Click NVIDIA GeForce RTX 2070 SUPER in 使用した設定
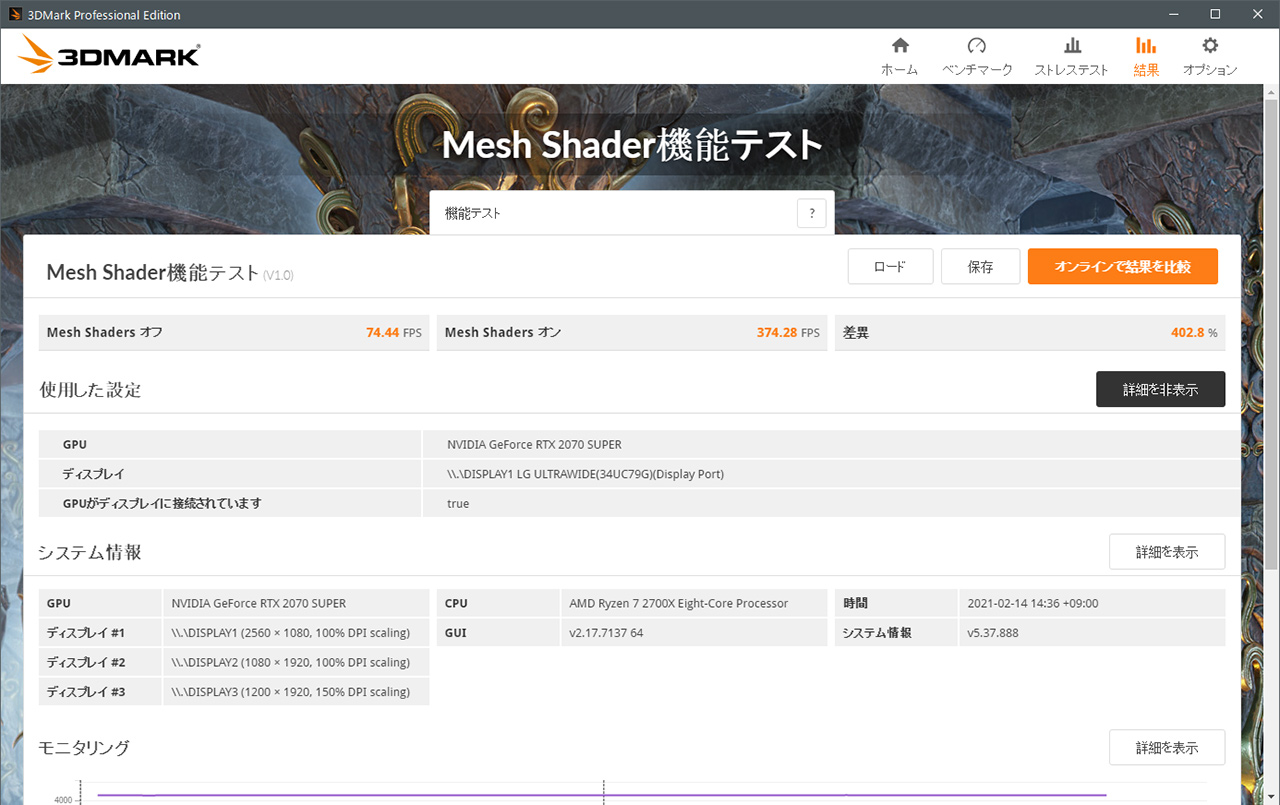 coord(534,444)
